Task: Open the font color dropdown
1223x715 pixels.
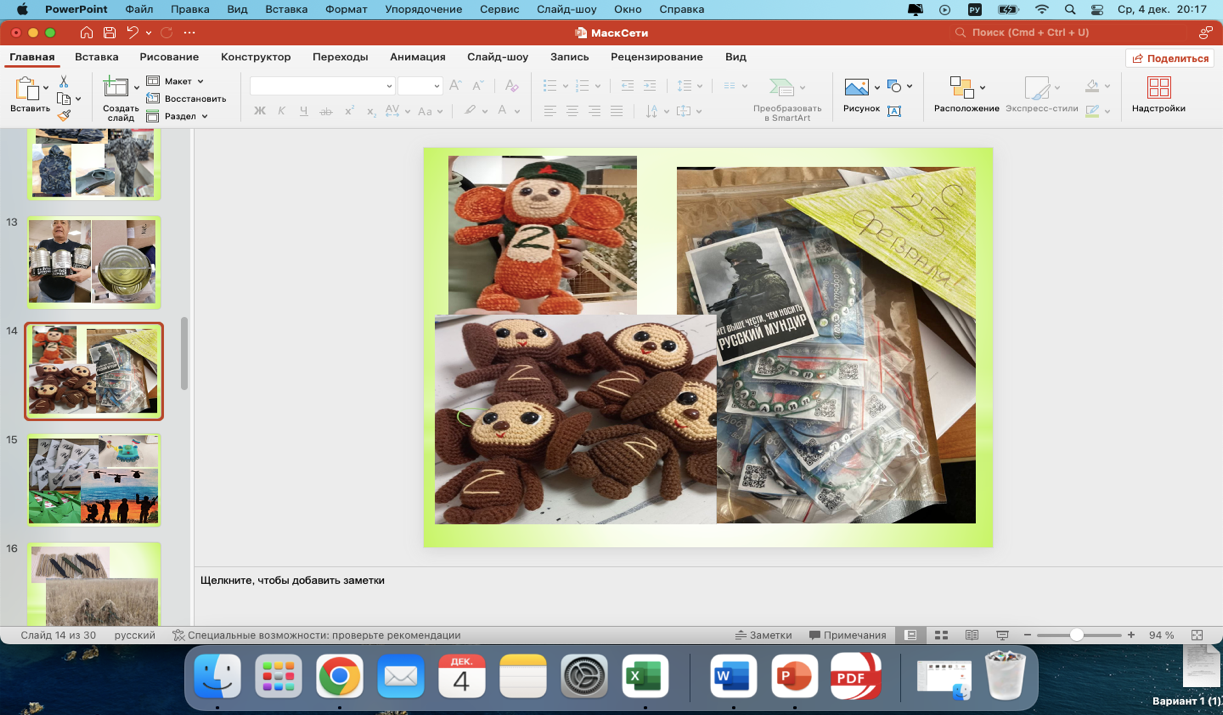Action: click(517, 111)
